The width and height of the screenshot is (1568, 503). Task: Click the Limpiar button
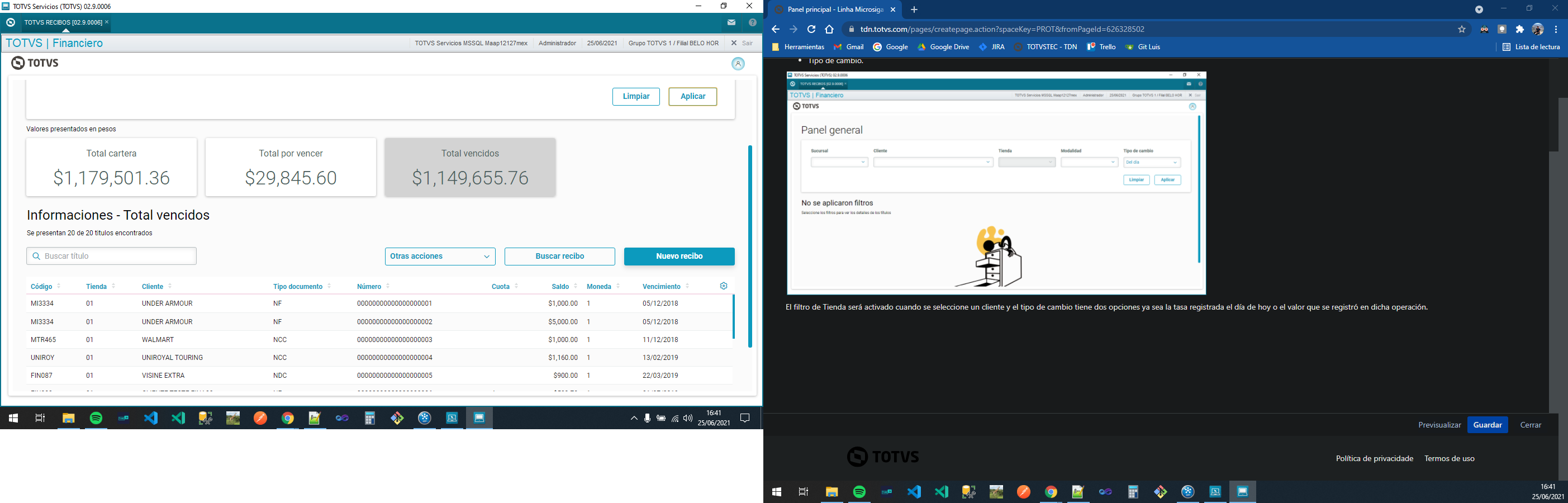(636, 97)
